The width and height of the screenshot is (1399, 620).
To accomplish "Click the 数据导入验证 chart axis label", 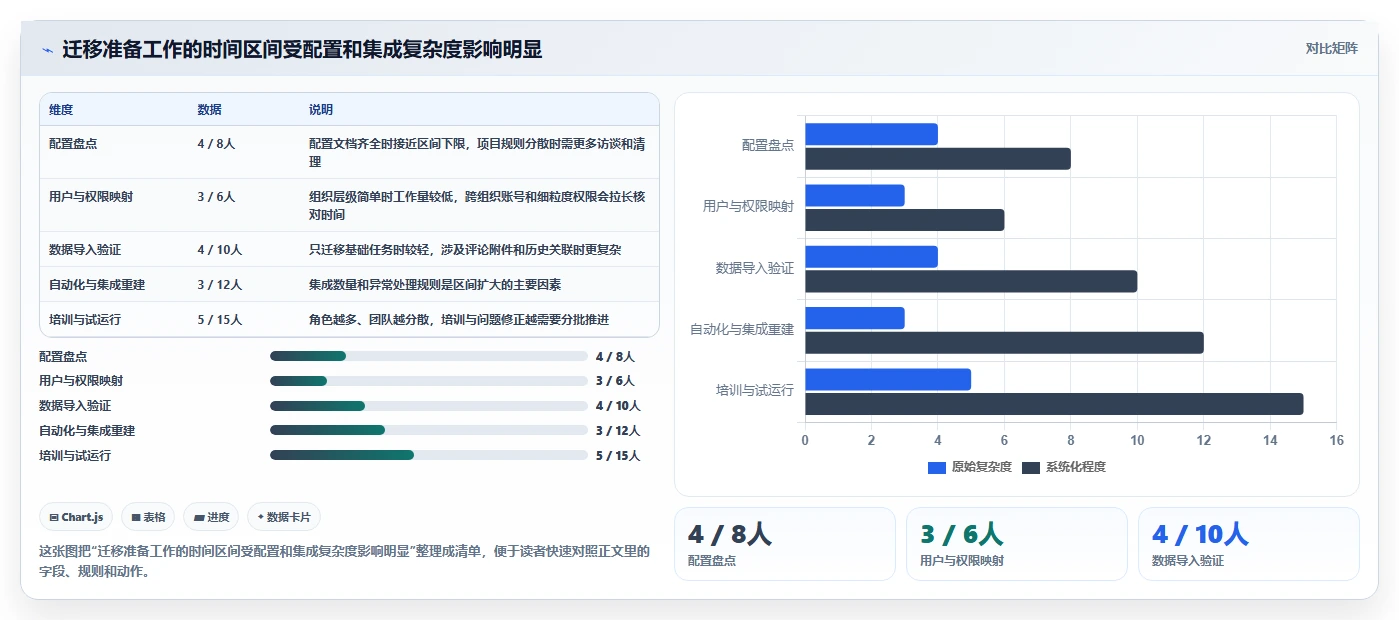I will [755, 268].
